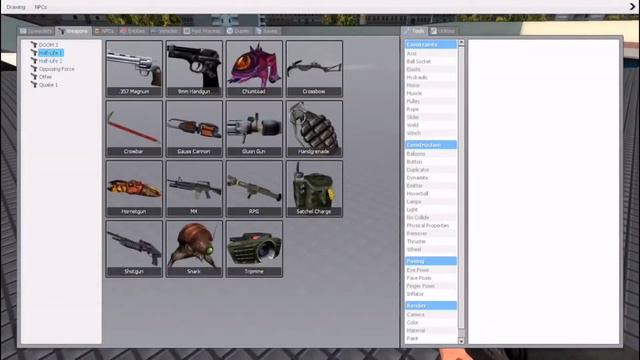Select the RPG launcher icon
Screen dimensions: 640x360
[254, 189]
